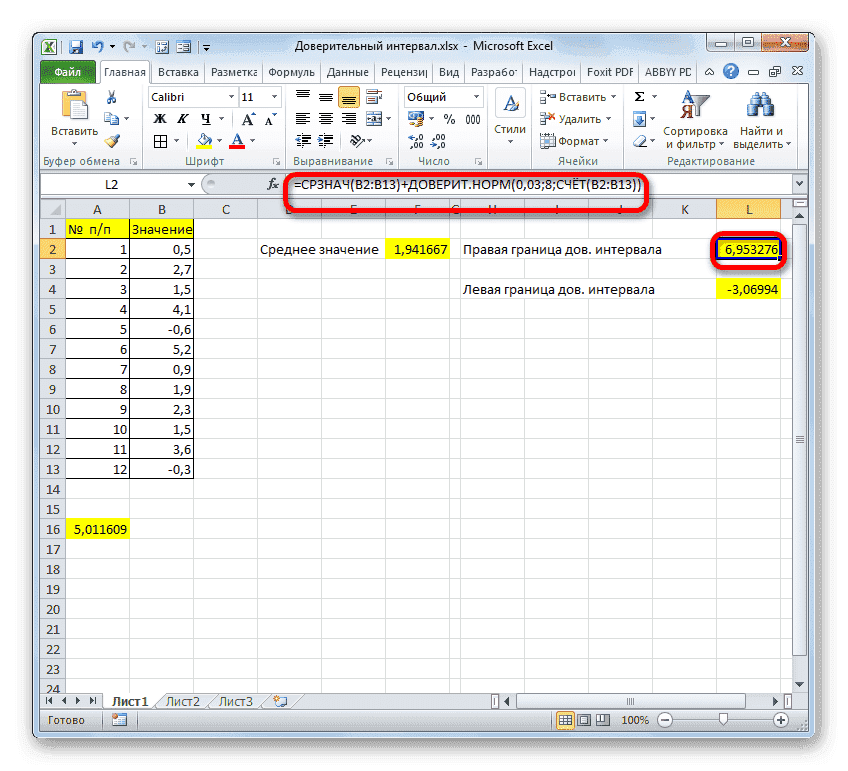Click the Вставить (Insert cells) button
This screenshot has width=848, height=771.
point(581,96)
